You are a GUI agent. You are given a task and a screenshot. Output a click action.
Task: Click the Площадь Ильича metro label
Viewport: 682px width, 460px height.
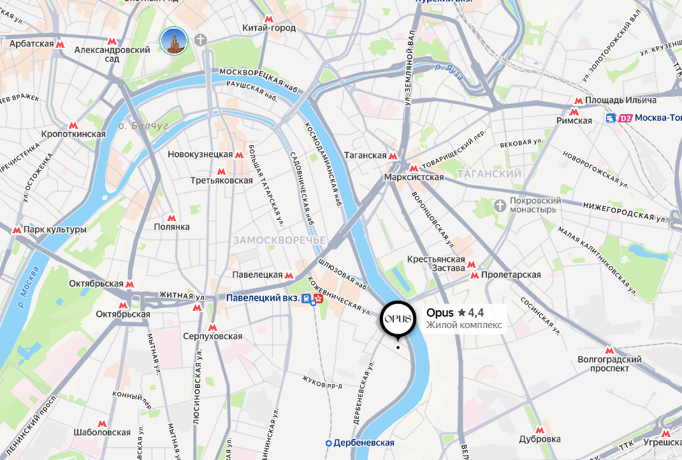[621, 100]
